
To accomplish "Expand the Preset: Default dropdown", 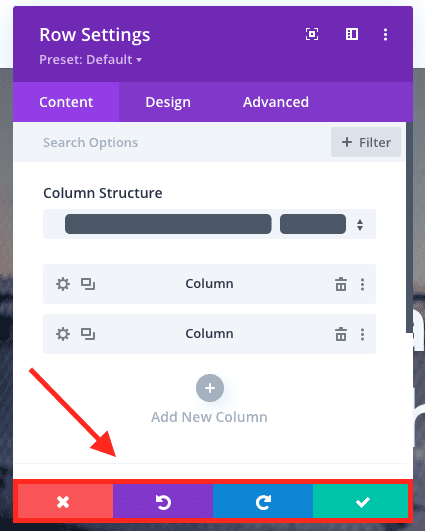I will coord(90,60).
